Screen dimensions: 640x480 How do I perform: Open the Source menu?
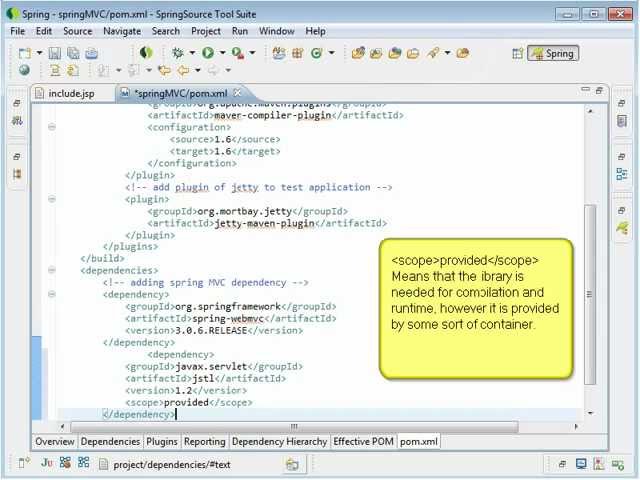point(78,31)
